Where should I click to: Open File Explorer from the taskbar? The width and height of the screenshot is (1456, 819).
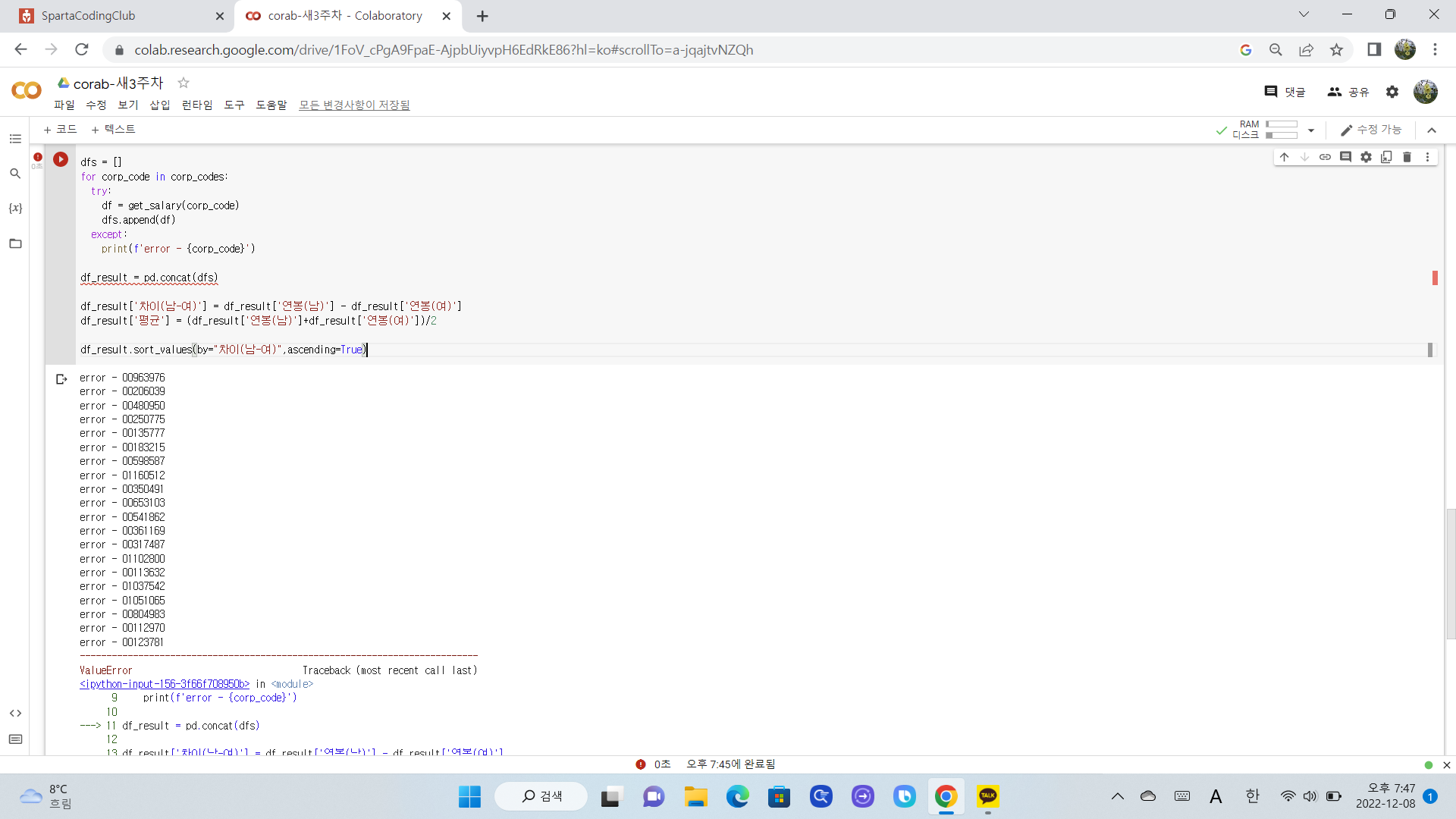pos(695,796)
